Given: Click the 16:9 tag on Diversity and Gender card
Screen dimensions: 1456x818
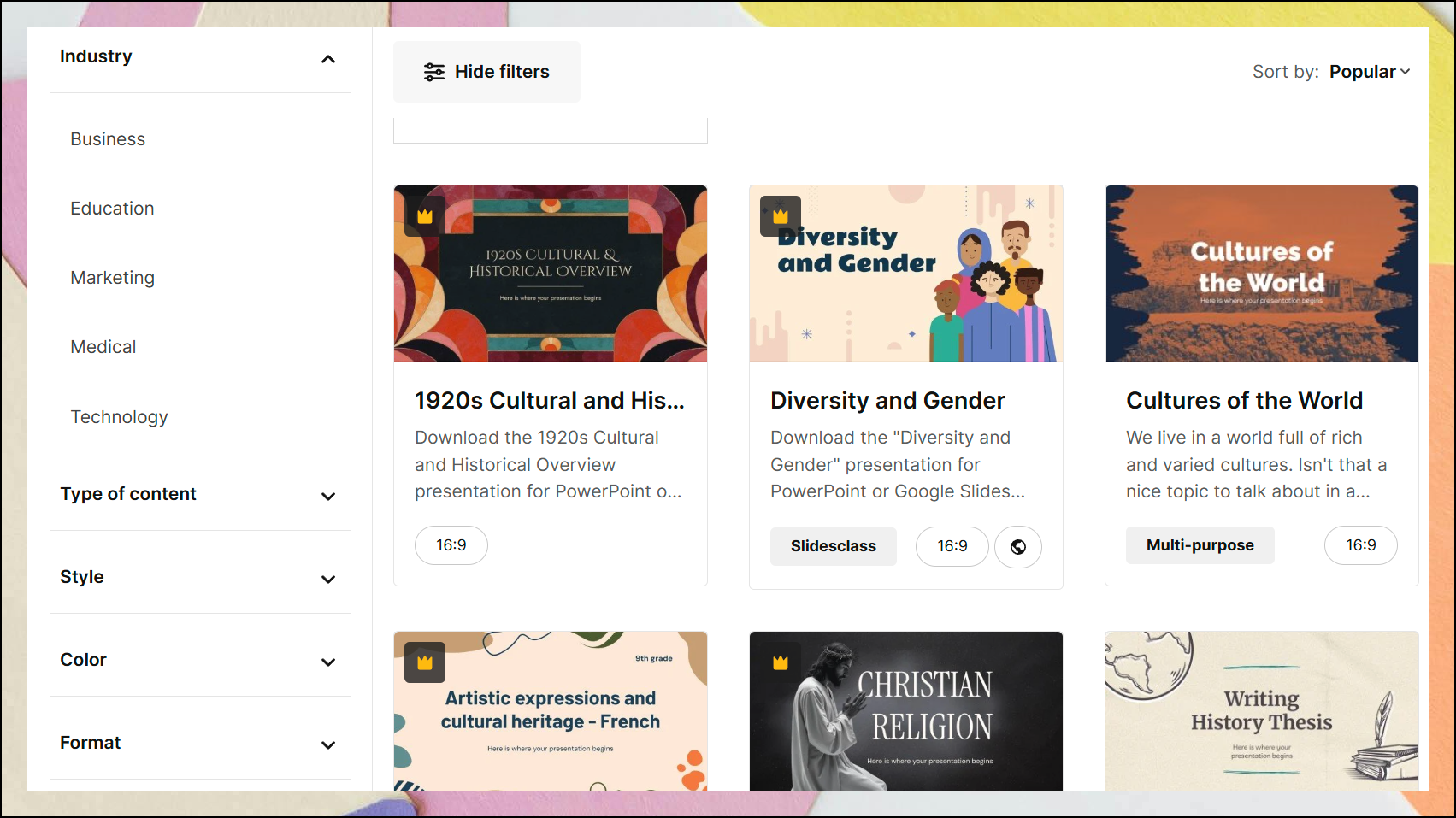Looking at the screenshot, I should pos(952,546).
